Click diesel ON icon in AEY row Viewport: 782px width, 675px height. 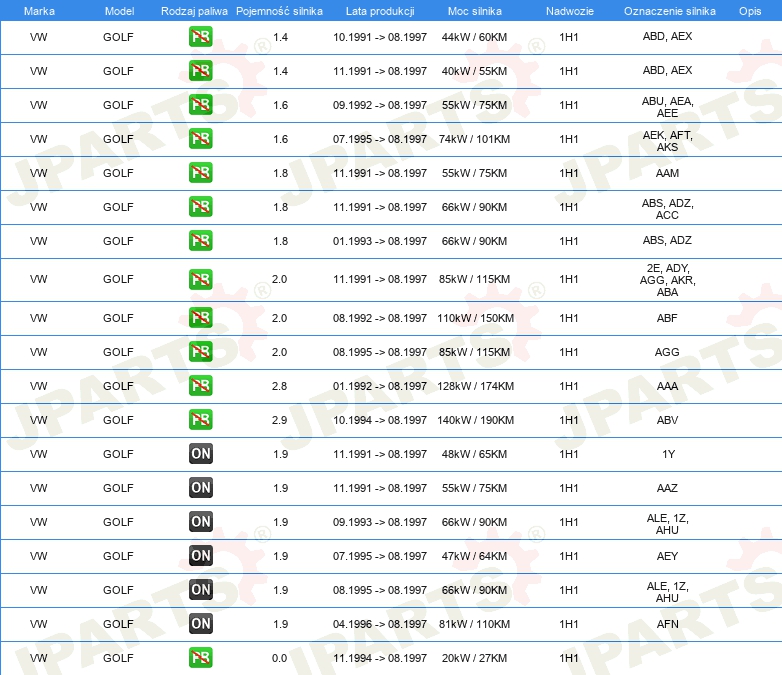point(200,555)
